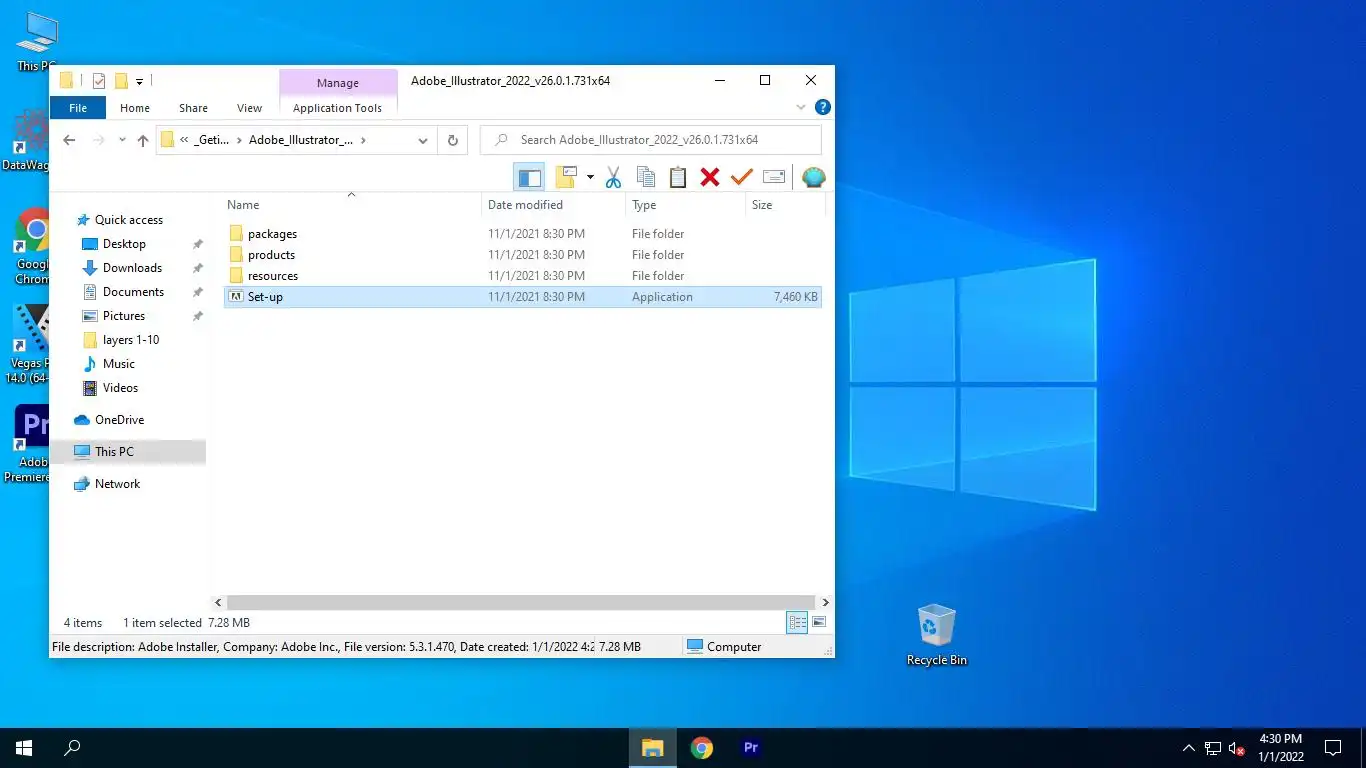Open folder options dropdown arrow in toolbar

(x=590, y=178)
